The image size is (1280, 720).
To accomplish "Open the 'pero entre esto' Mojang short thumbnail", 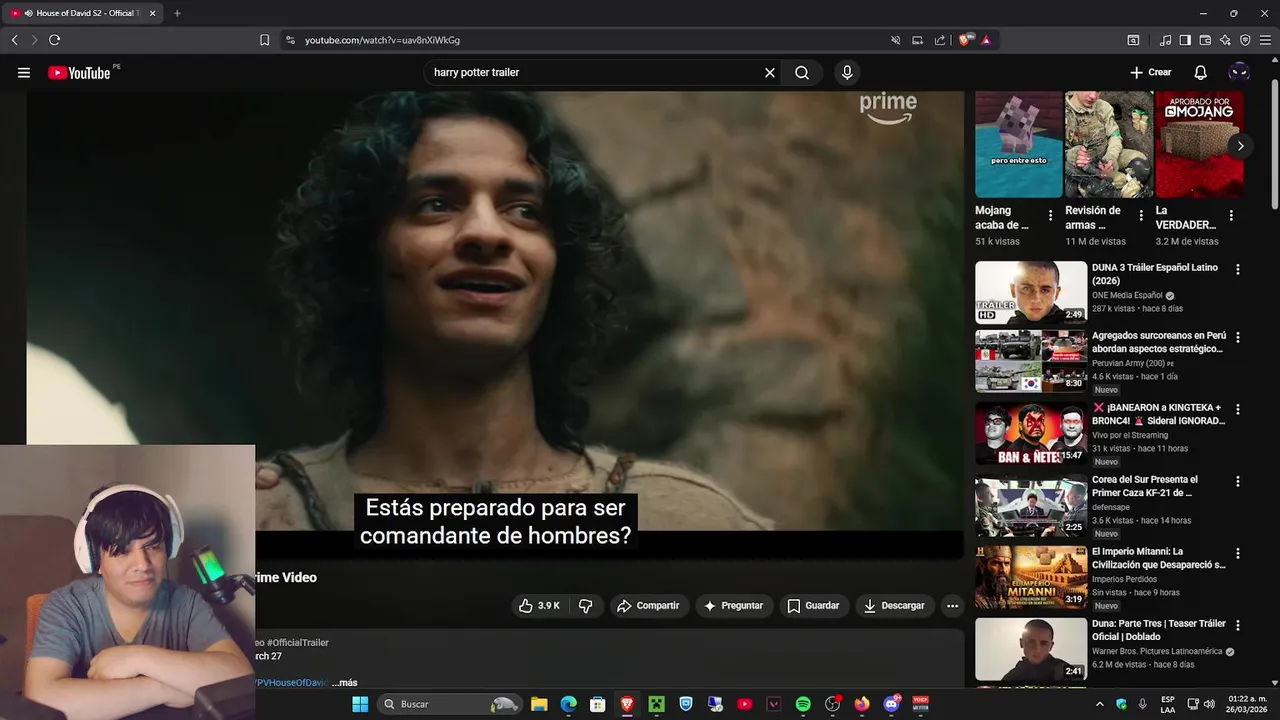I will (1019, 144).
